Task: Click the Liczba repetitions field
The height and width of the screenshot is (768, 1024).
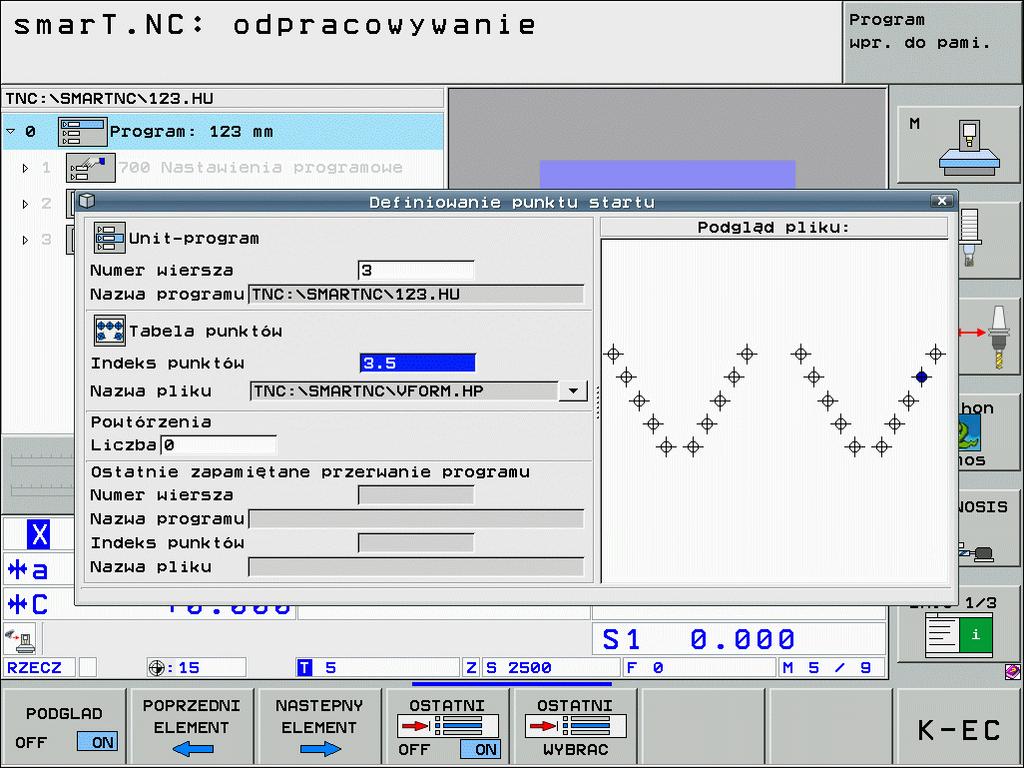Action: [x=218, y=445]
